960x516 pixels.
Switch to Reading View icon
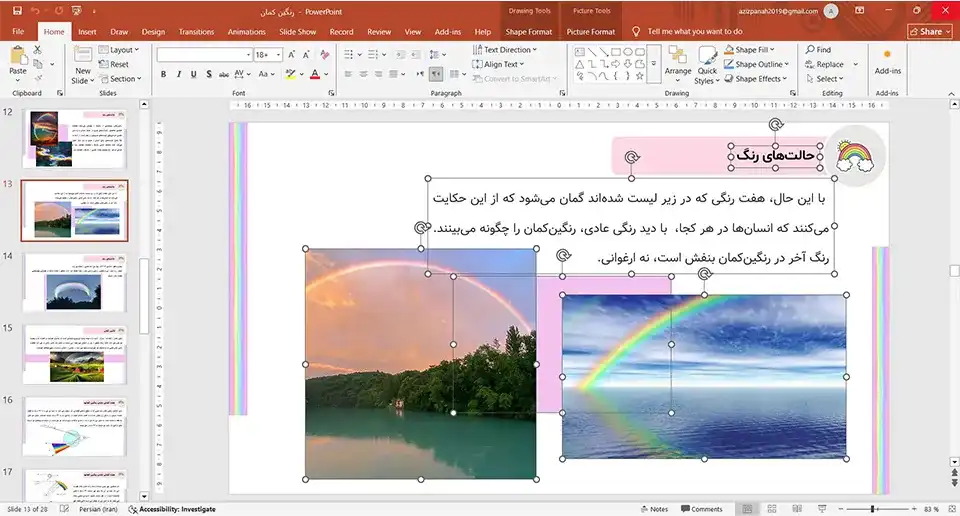coord(797,509)
